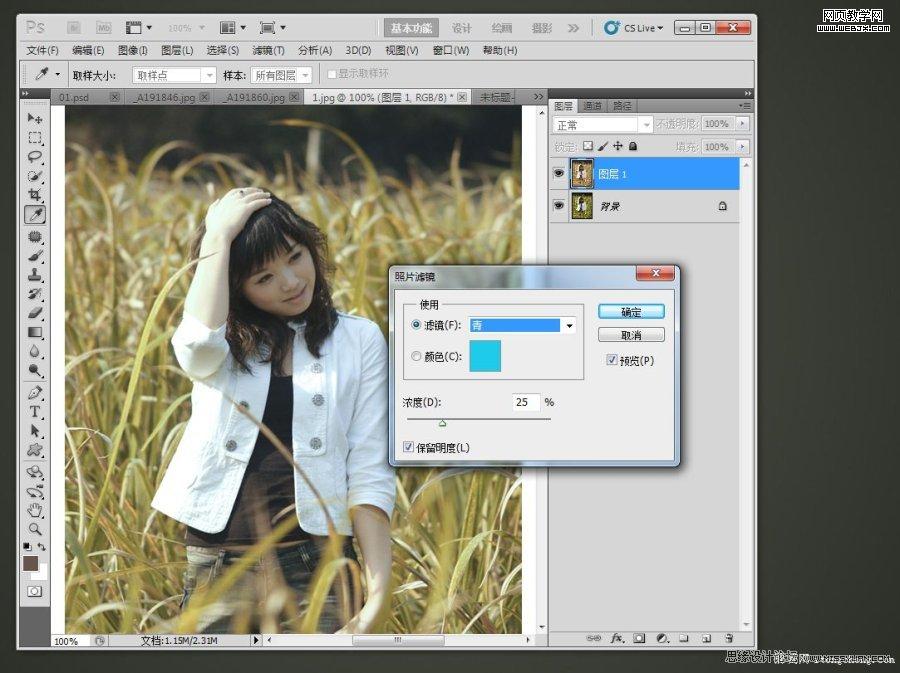Image resolution: width=900 pixels, height=673 pixels.
Task: Select the 滤镜(F) radio button
Action: (x=416, y=325)
